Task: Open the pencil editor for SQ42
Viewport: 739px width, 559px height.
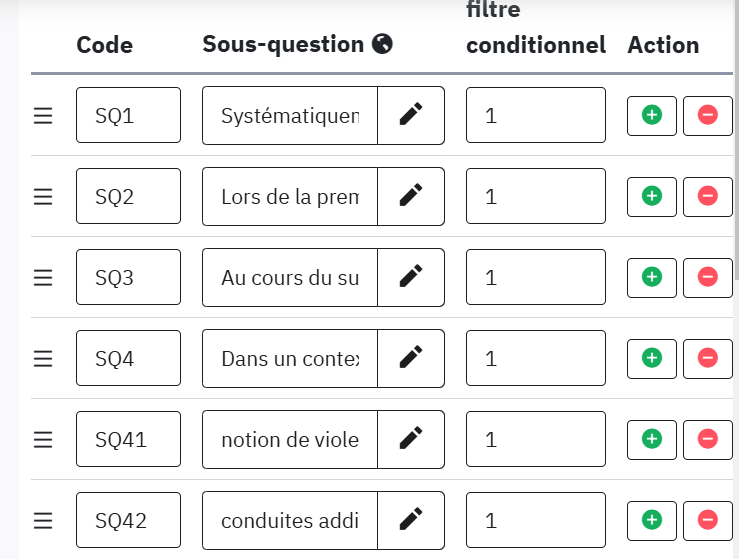Action: click(411, 520)
